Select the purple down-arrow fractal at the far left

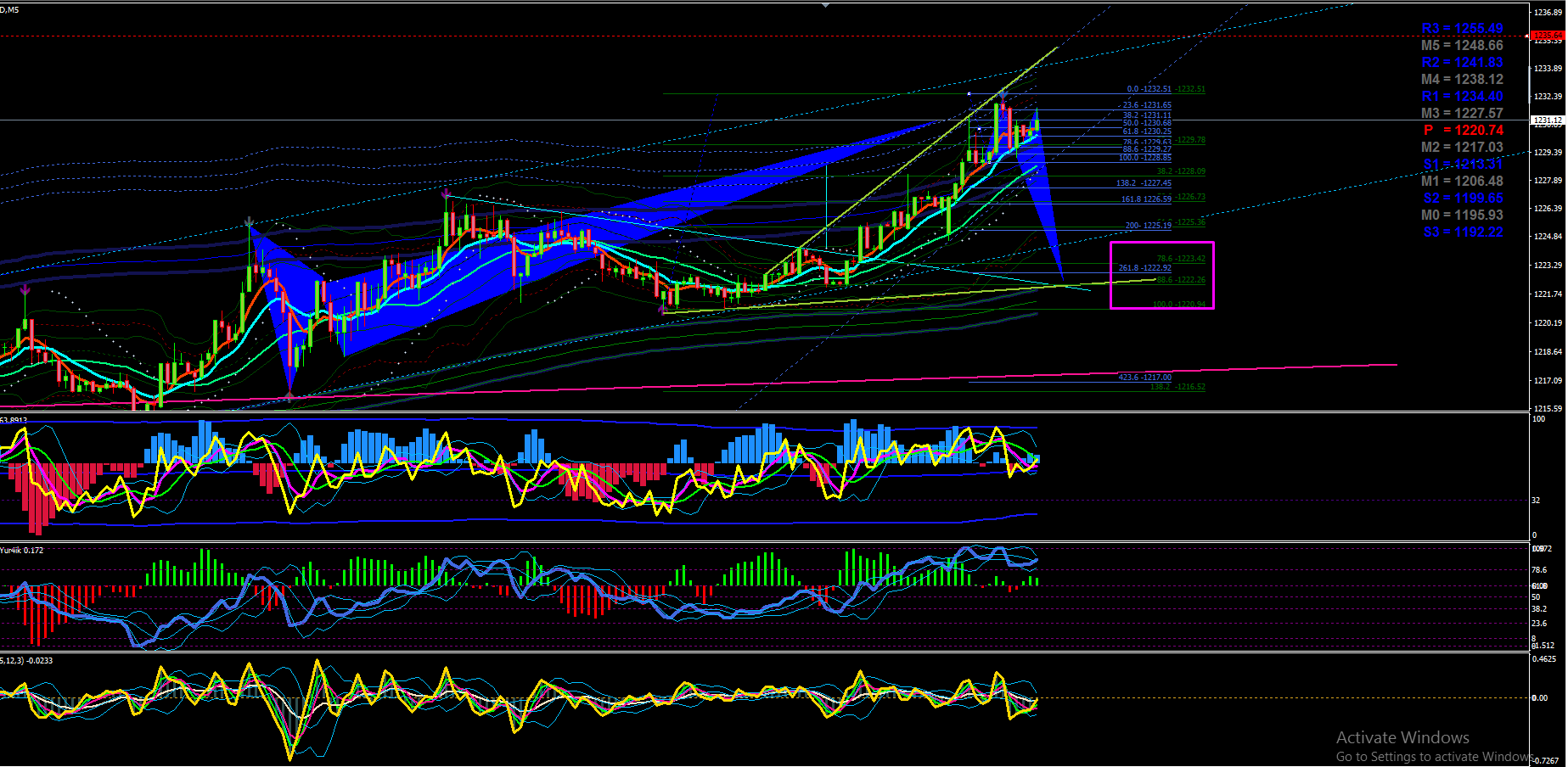pos(25,290)
